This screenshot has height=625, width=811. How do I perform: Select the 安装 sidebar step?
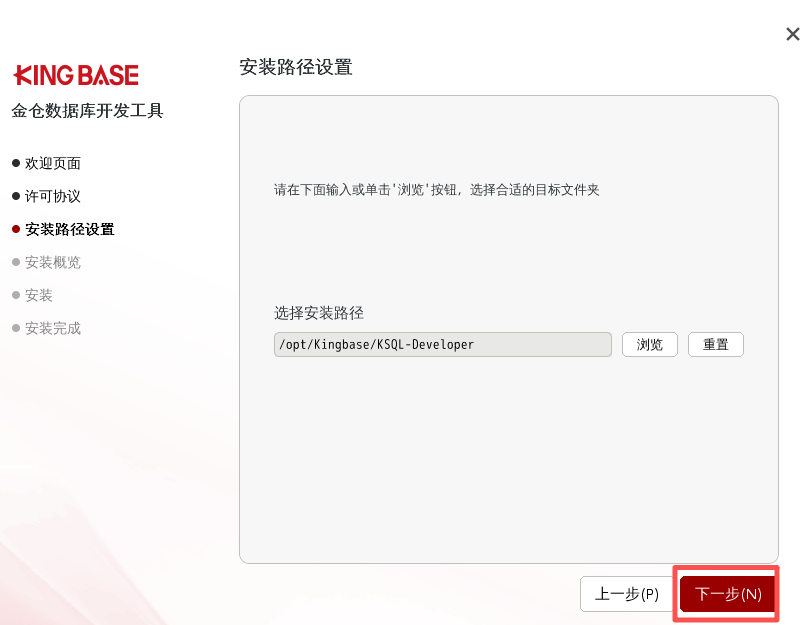(39, 295)
